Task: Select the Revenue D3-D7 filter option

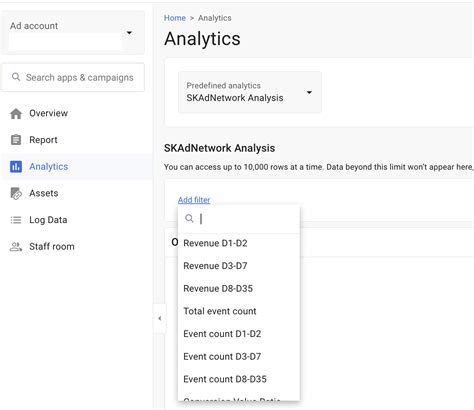Action: [x=239, y=266]
